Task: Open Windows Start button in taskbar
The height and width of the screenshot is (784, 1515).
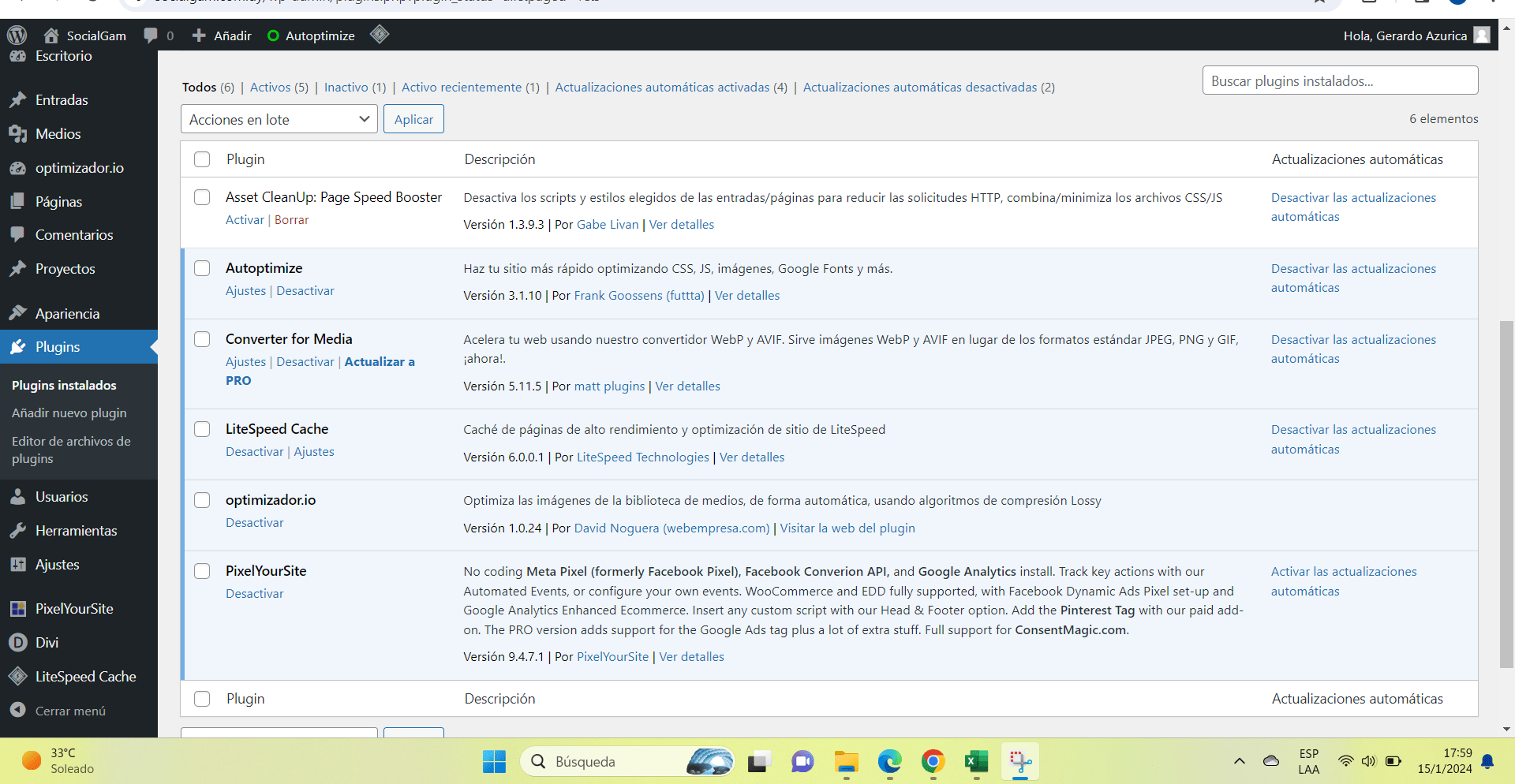Action: [x=495, y=762]
